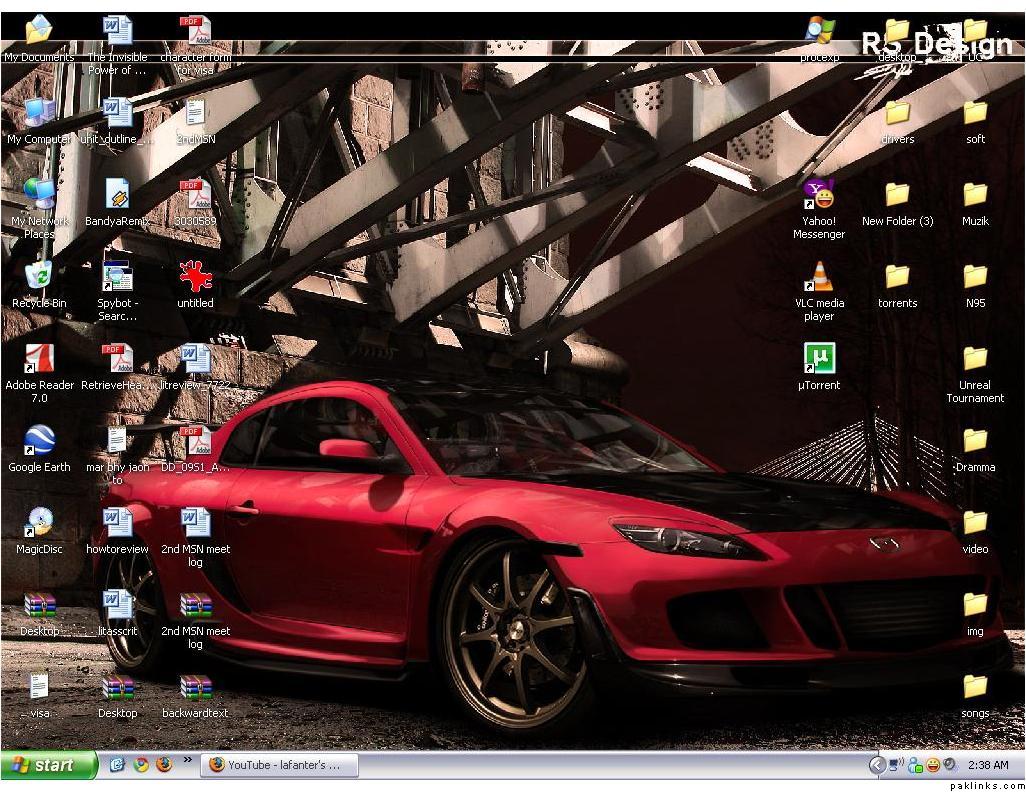Click the system clock showing 2:38 AM
The width and height of the screenshot is (1026, 792).
[987, 765]
